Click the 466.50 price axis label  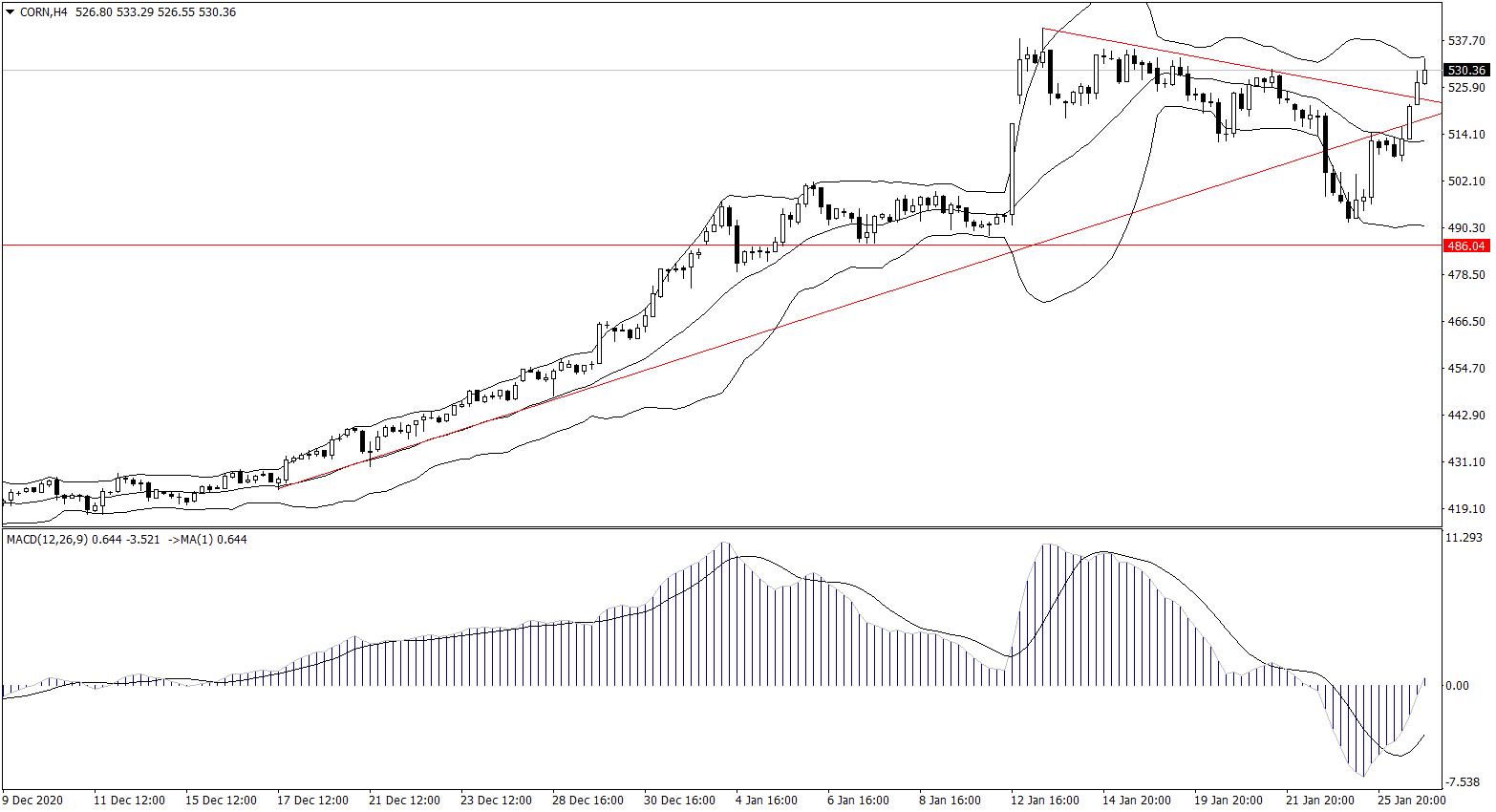coord(1466,322)
